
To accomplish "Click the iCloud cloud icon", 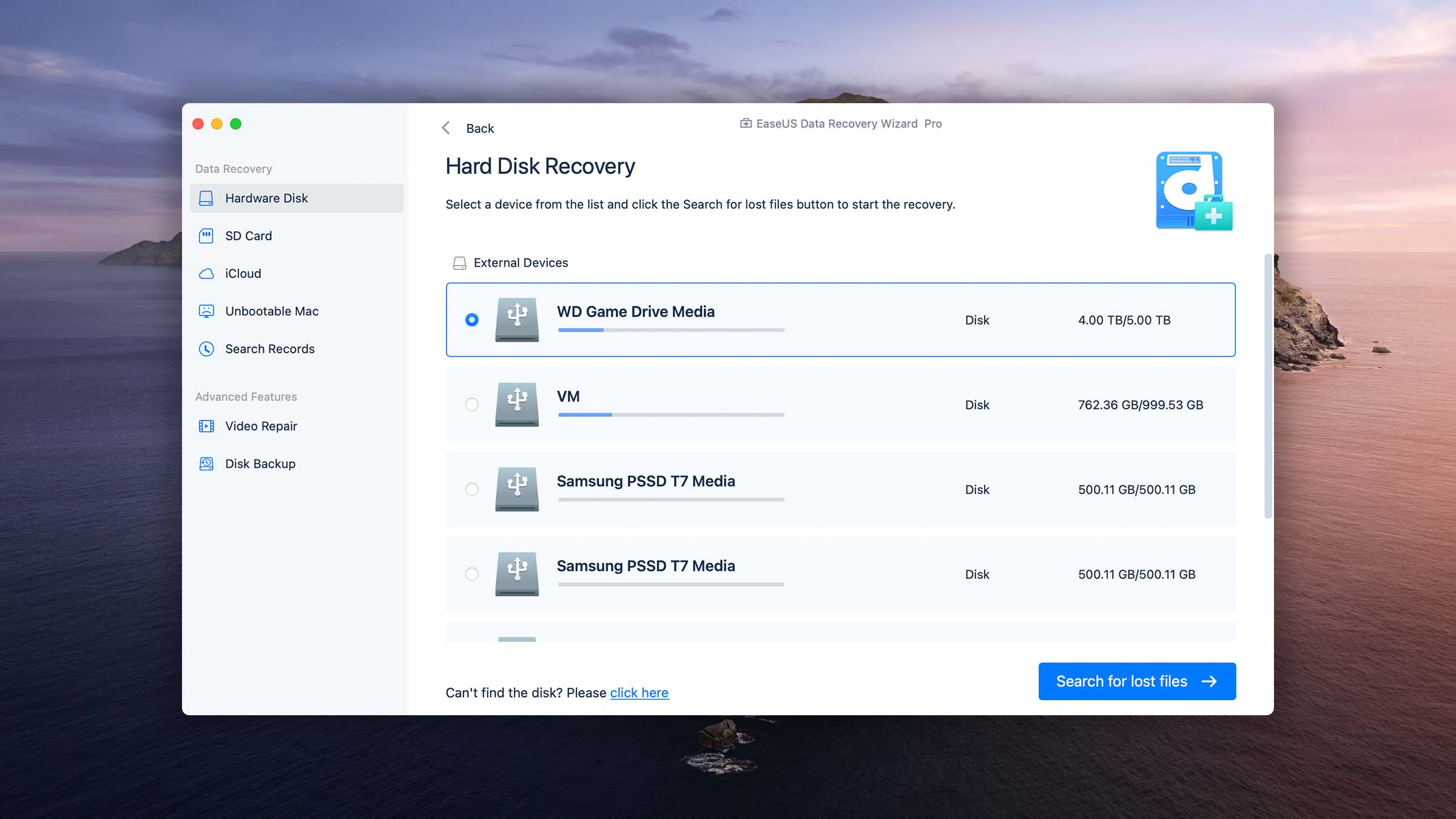I will click(x=206, y=274).
